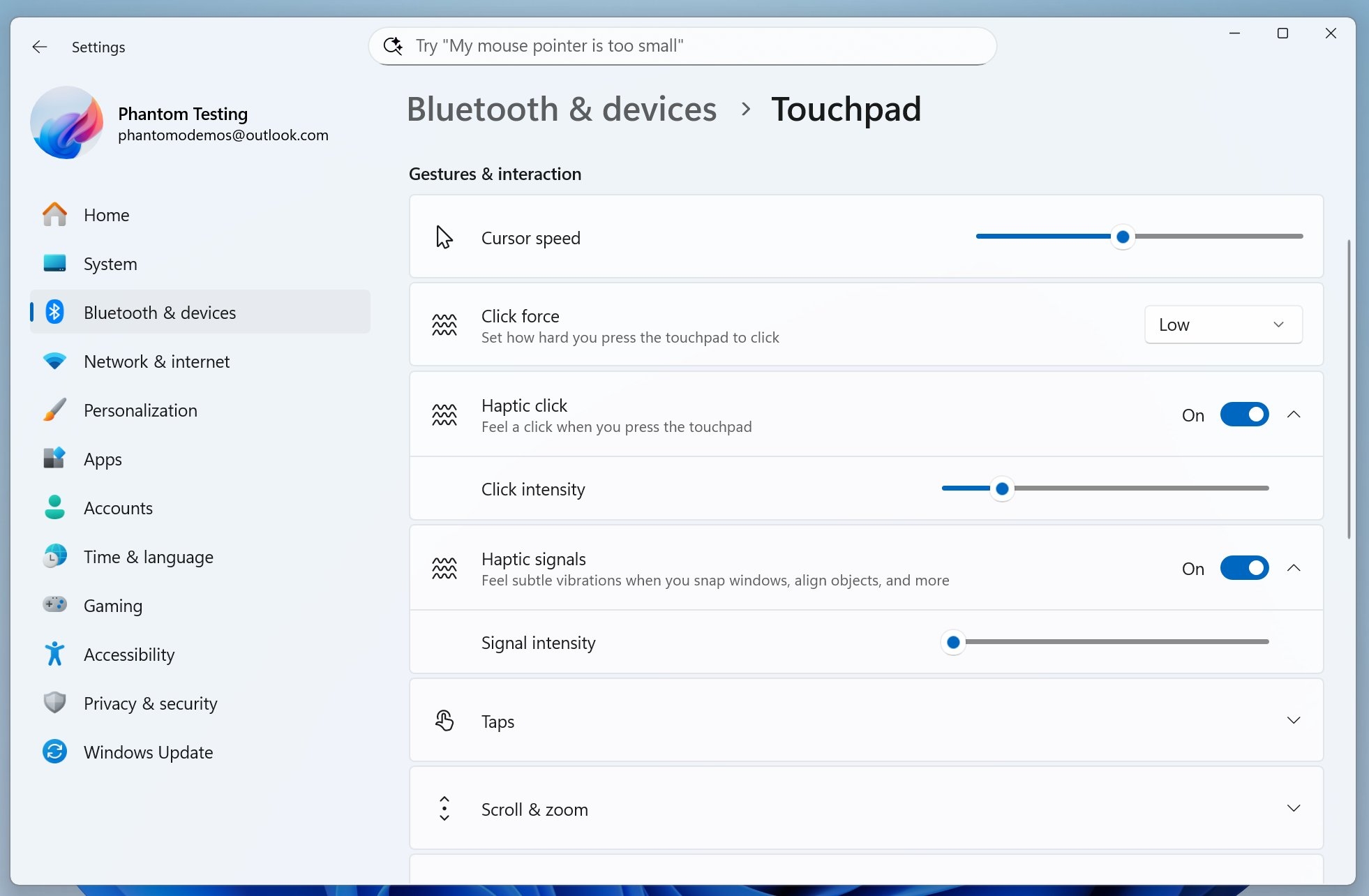Click the Accounts icon
The width and height of the screenshot is (1369, 896).
click(54, 507)
